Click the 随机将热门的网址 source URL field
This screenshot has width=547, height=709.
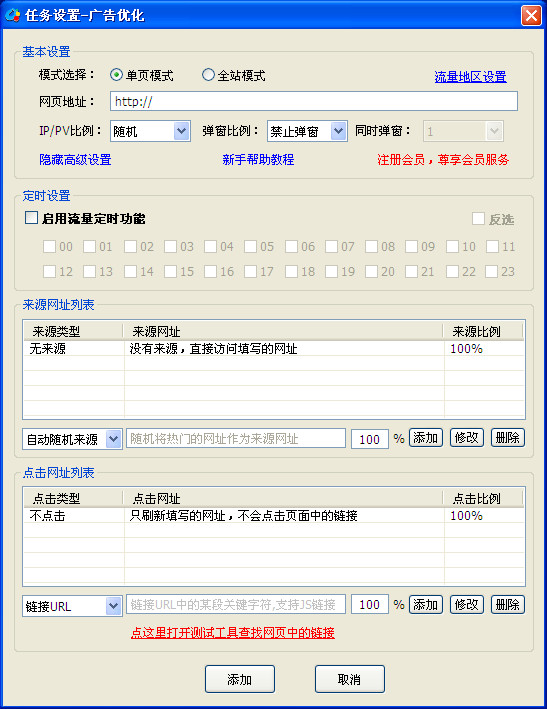point(236,439)
